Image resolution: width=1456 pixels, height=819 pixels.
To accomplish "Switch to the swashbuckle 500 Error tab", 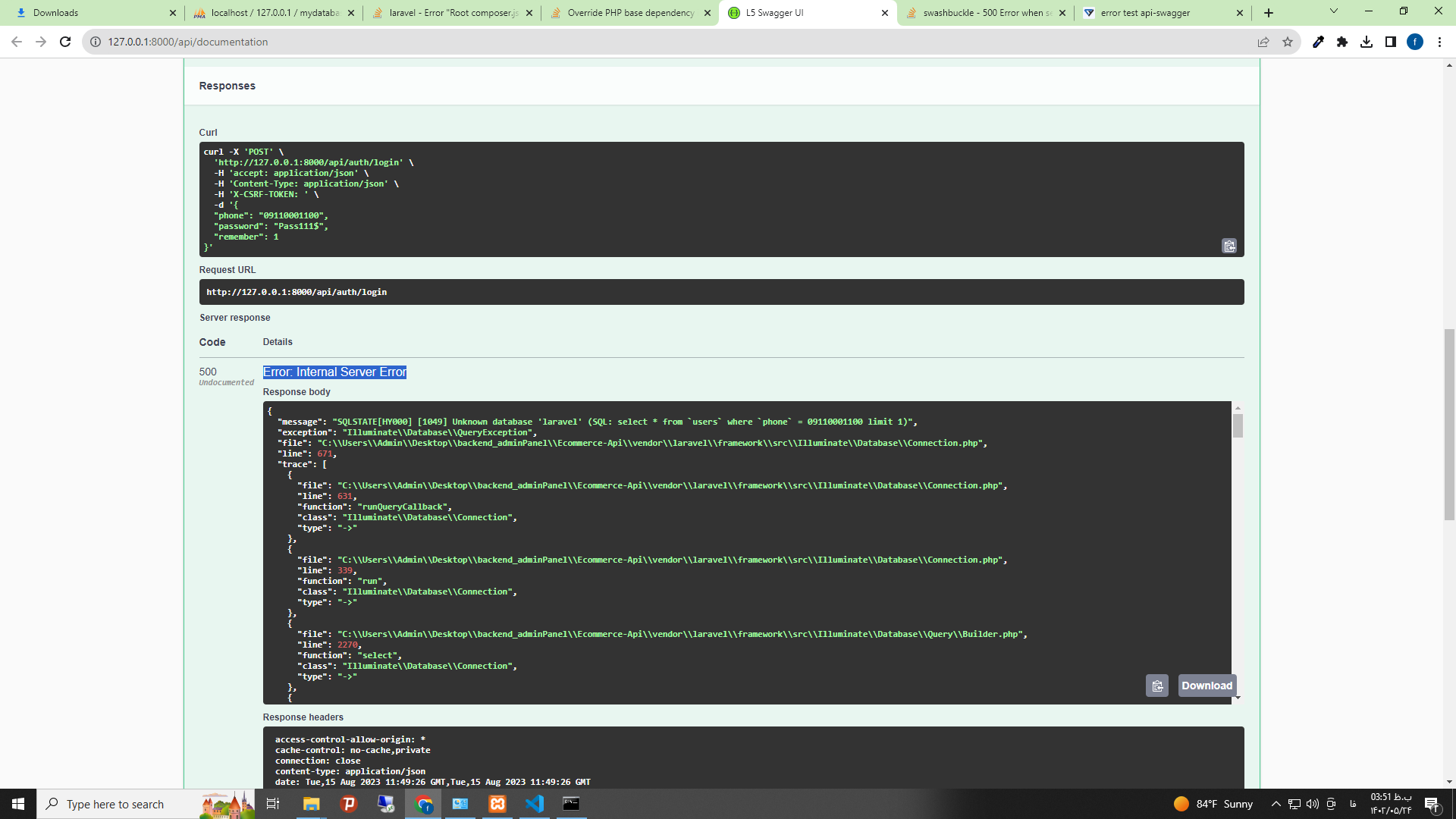I will pyautogui.click(x=986, y=13).
